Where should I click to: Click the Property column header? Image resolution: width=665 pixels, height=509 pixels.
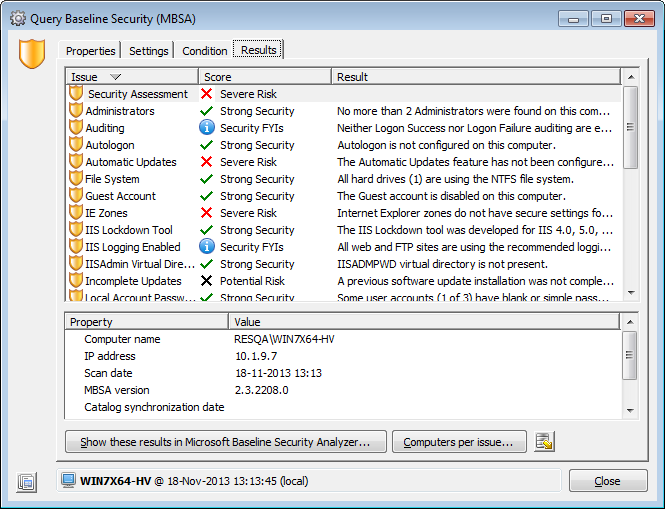click(x=147, y=322)
